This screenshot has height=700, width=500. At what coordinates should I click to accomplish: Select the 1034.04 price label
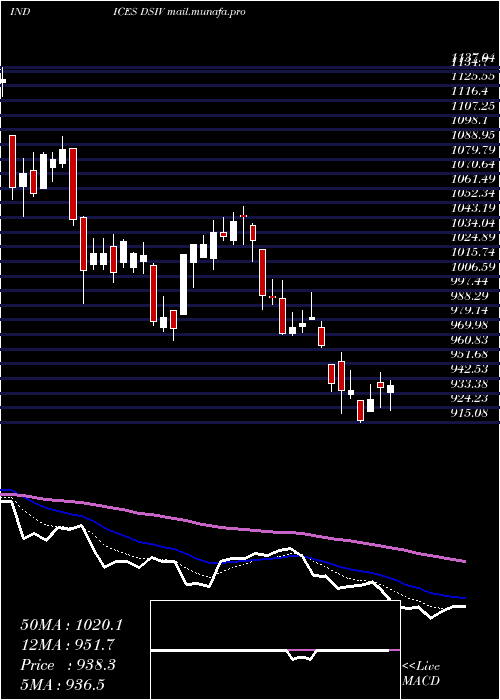(473, 223)
